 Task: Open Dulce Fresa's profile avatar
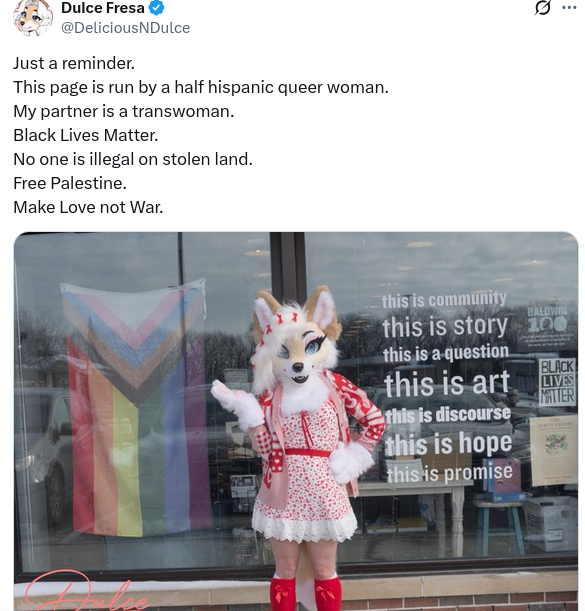(33, 17)
